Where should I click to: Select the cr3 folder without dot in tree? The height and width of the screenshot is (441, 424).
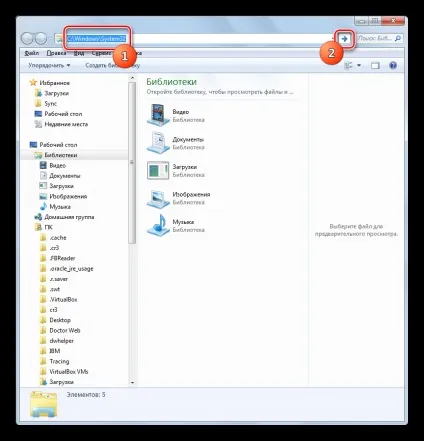[x=53, y=310]
